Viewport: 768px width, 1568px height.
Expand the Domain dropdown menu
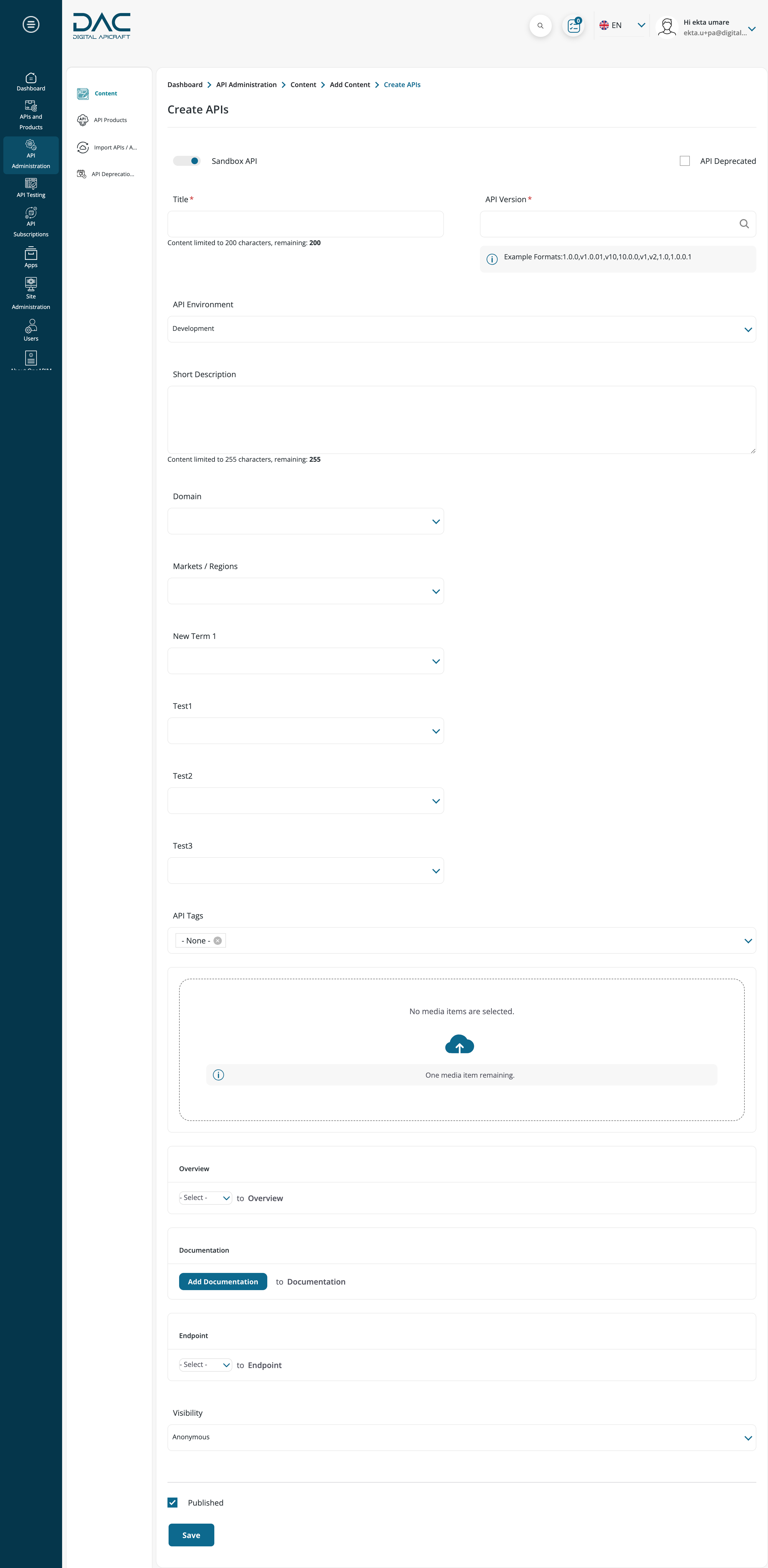pyautogui.click(x=436, y=521)
